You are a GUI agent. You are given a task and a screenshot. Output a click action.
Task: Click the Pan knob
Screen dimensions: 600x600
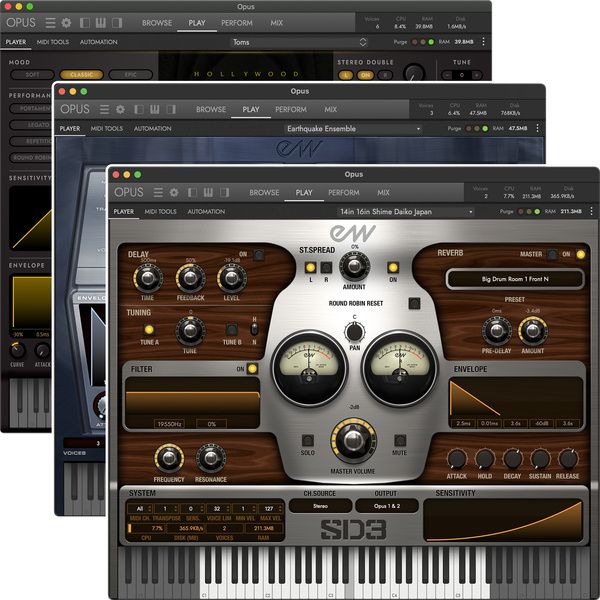tap(354, 332)
